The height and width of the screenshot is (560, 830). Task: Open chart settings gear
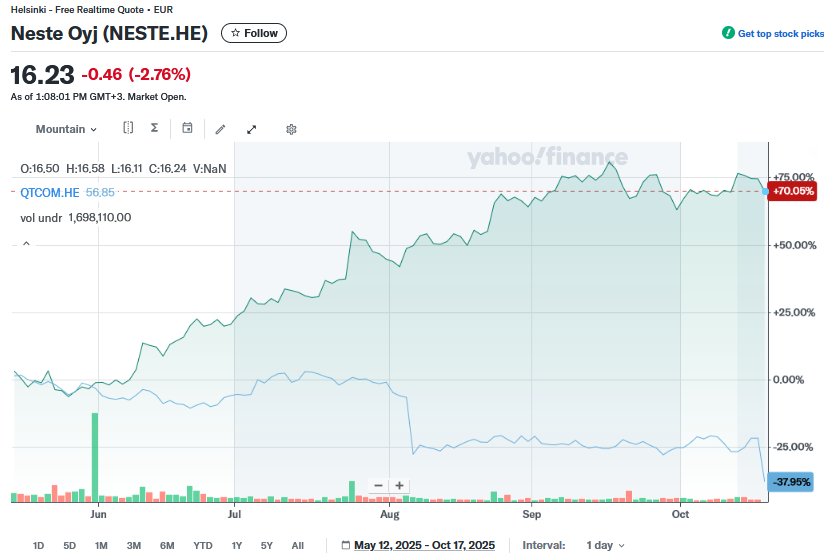(291, 129)
